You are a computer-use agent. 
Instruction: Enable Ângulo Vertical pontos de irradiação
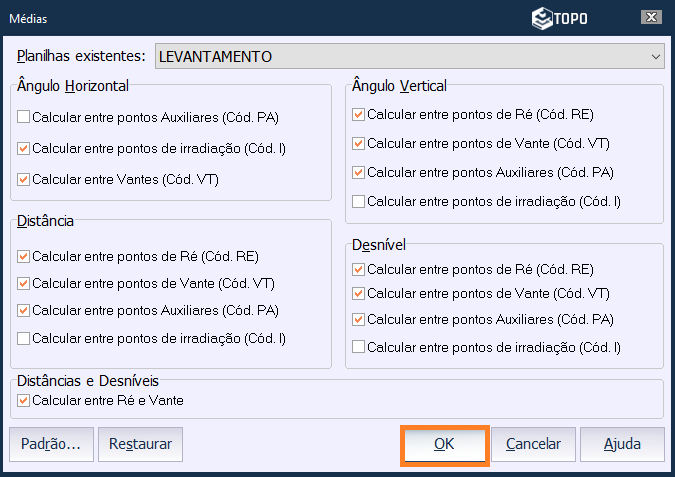coord(359,202)
